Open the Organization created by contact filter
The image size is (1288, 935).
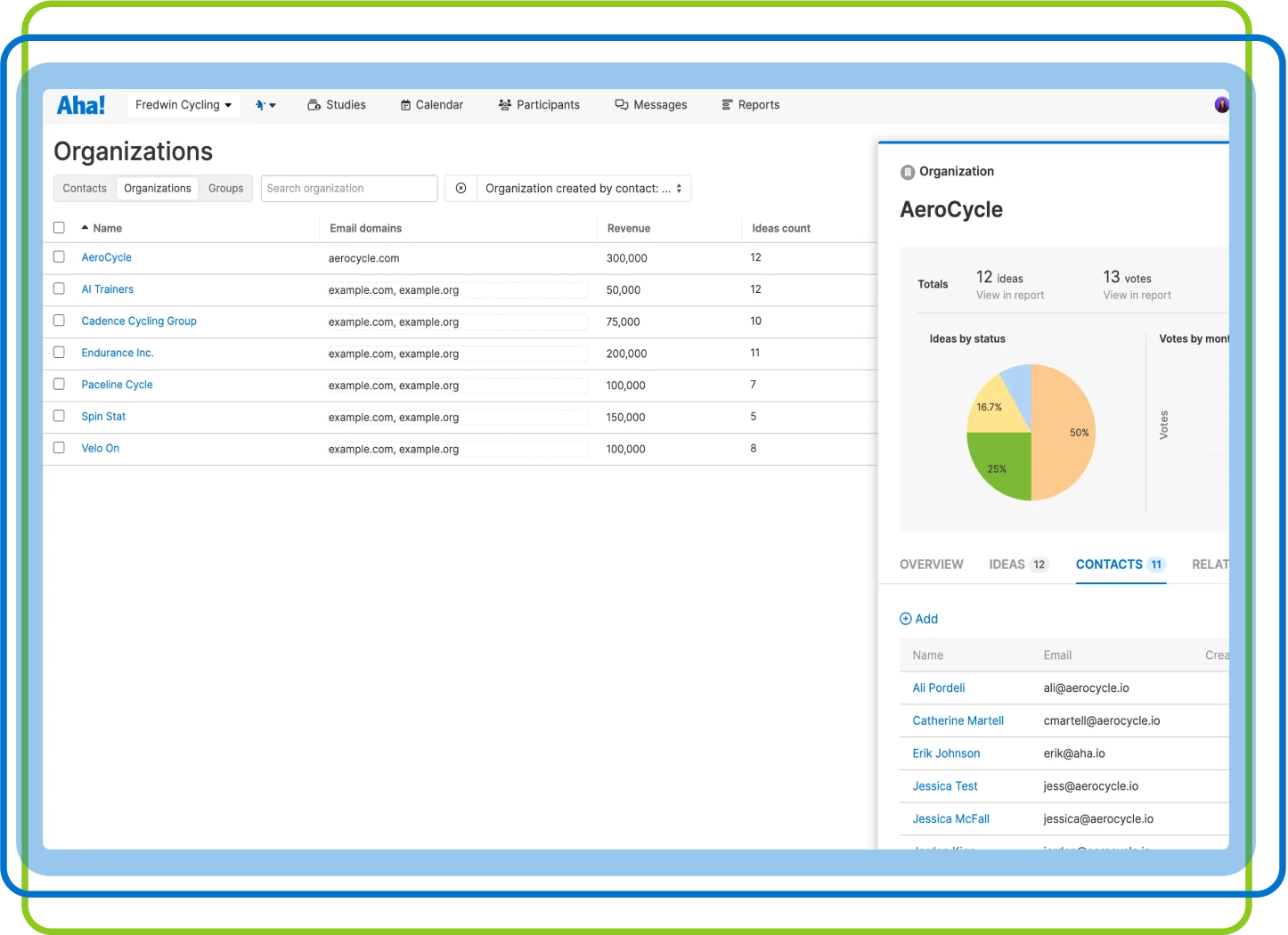583,189
